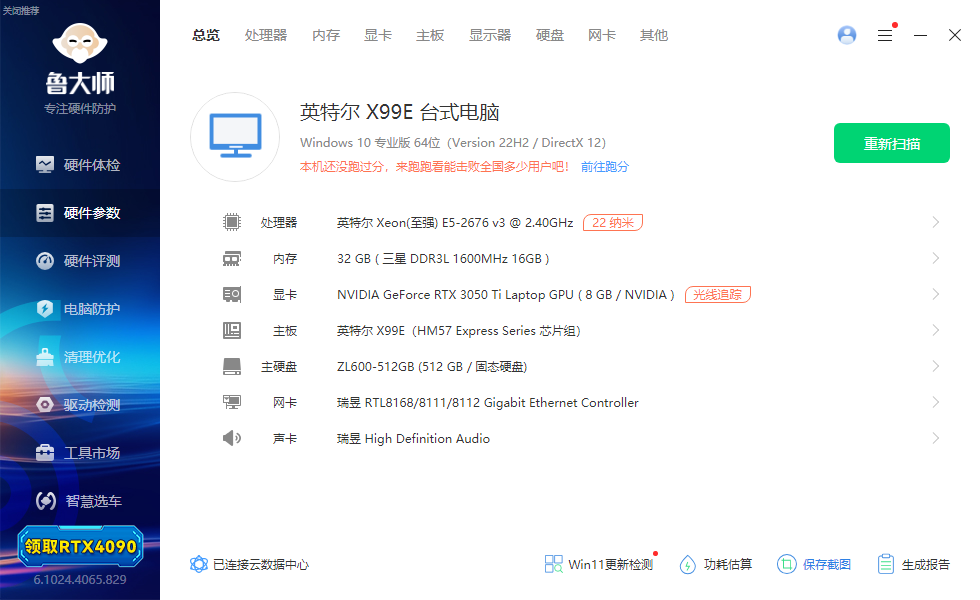Expand the 显卡 row chevron arrow
Viewport: 980px width, 600px height.
tap(936, 294)
